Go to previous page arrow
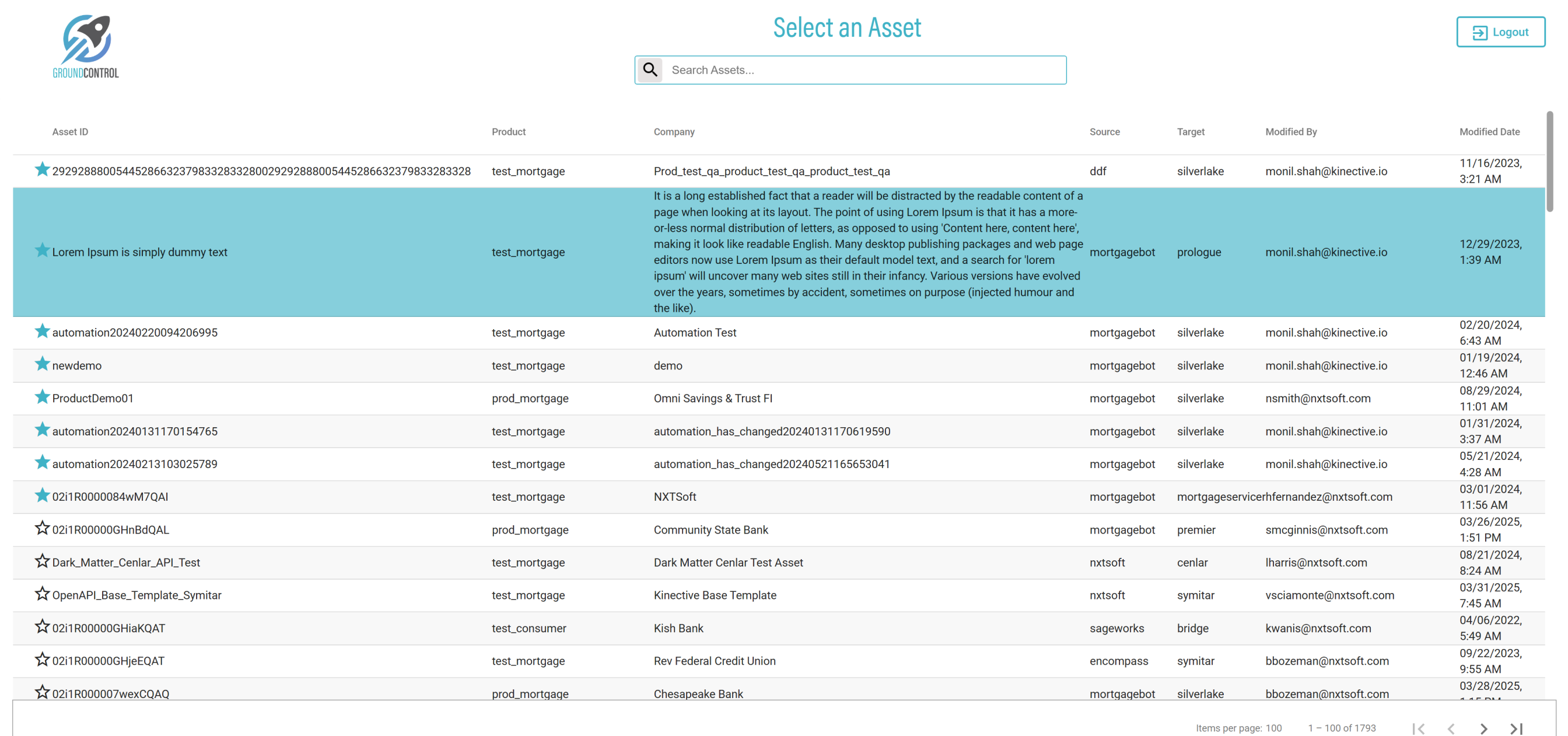The height and width of the screenshot is (736, 1568). [x=1451, y=728]
